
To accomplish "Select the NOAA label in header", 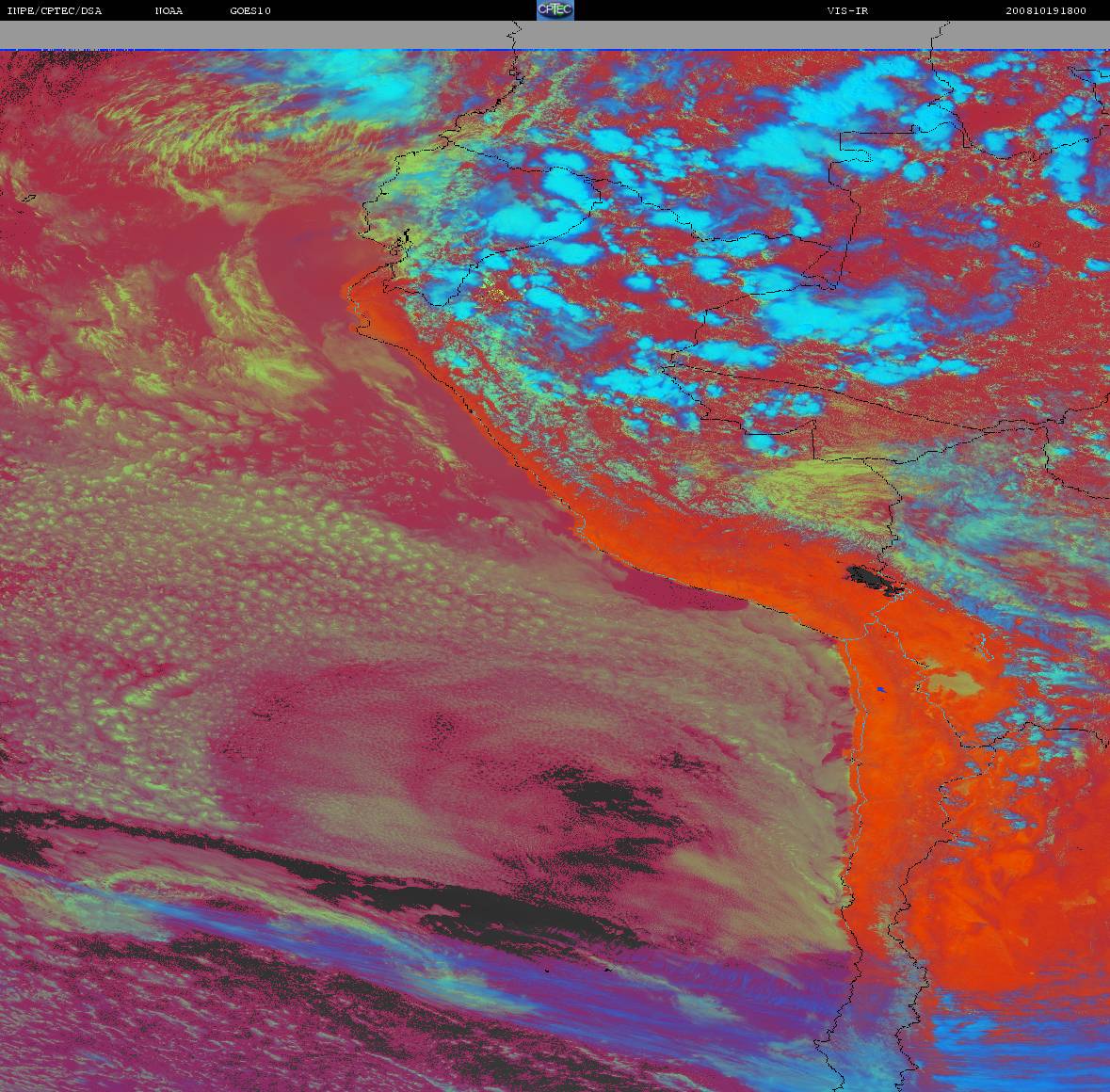I will [169, 10].
